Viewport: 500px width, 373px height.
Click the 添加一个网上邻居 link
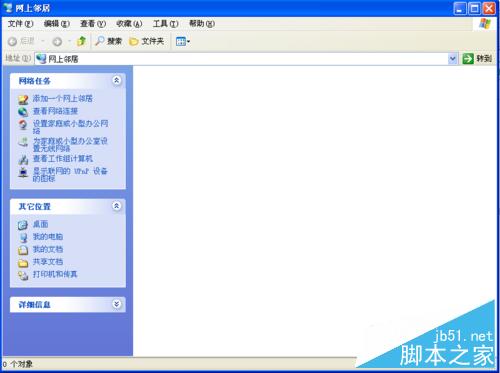coord(63,98)
